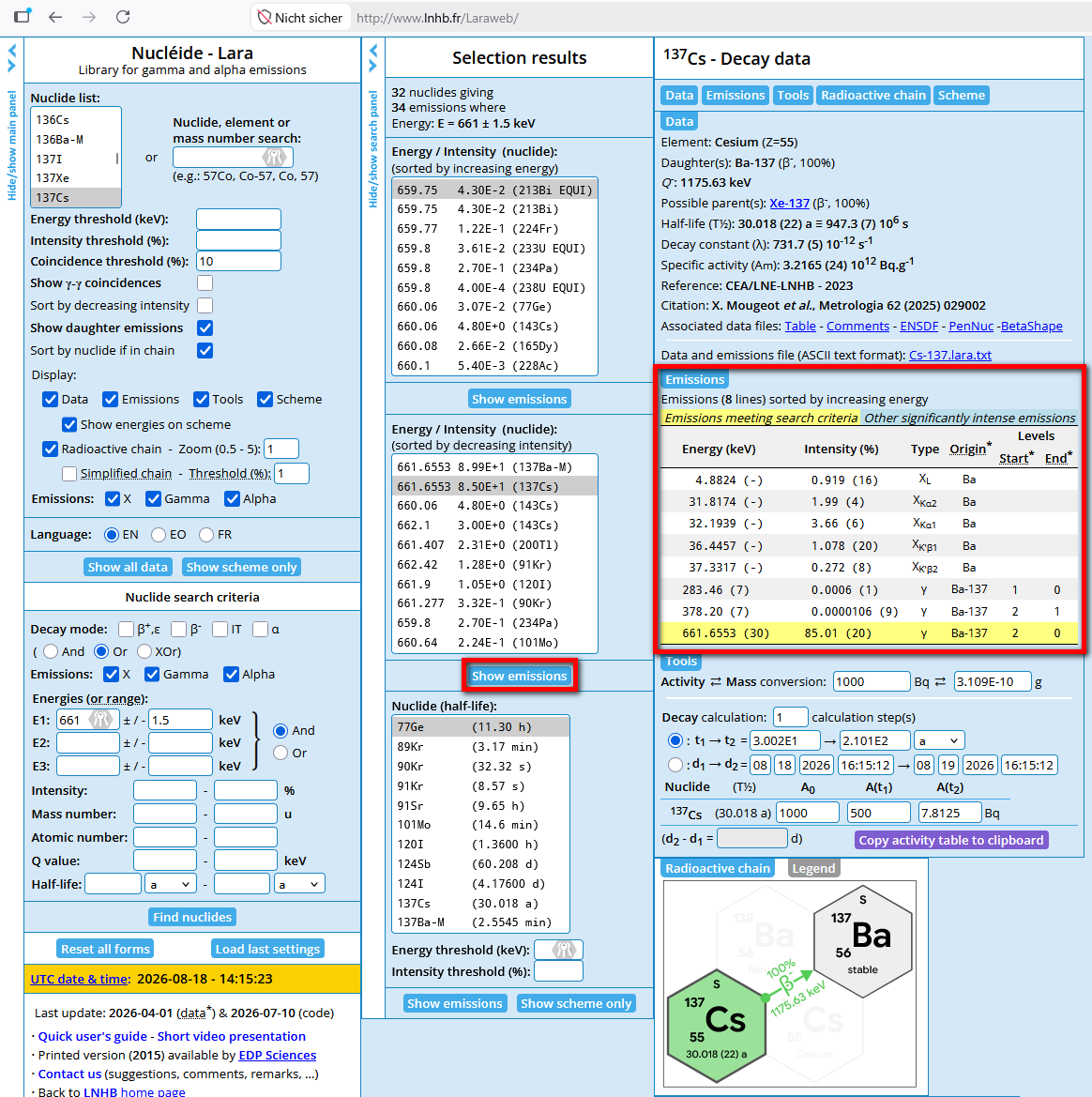
Task: Select 661.6553 137Ba-M emission row
Action: (x=494, y=466)
